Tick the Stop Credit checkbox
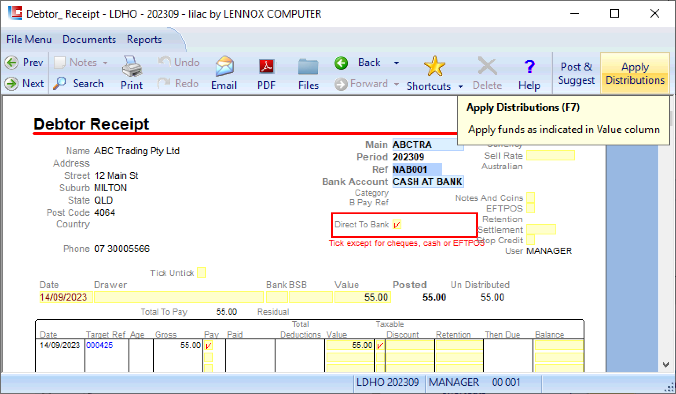This screenshot has height=394, width=676. click(531, 240)
